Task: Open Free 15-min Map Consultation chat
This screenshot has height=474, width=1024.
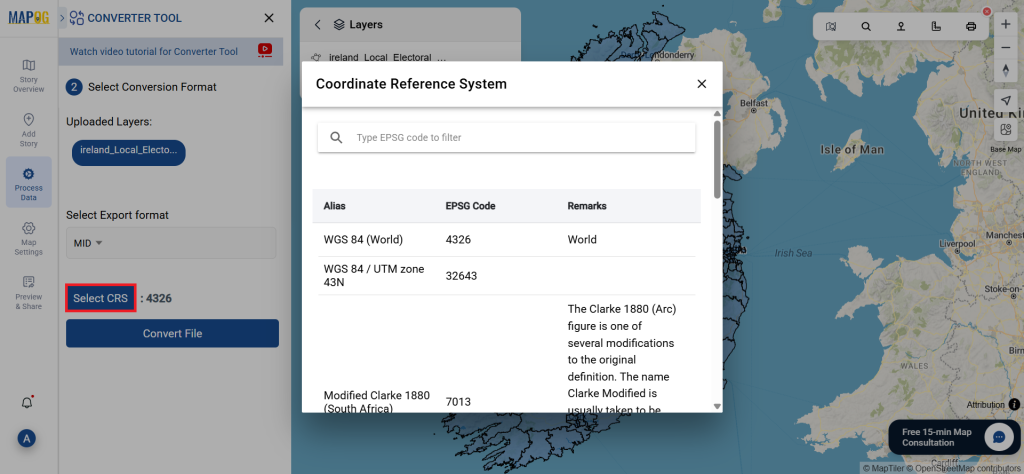Action: coord(955,437)
